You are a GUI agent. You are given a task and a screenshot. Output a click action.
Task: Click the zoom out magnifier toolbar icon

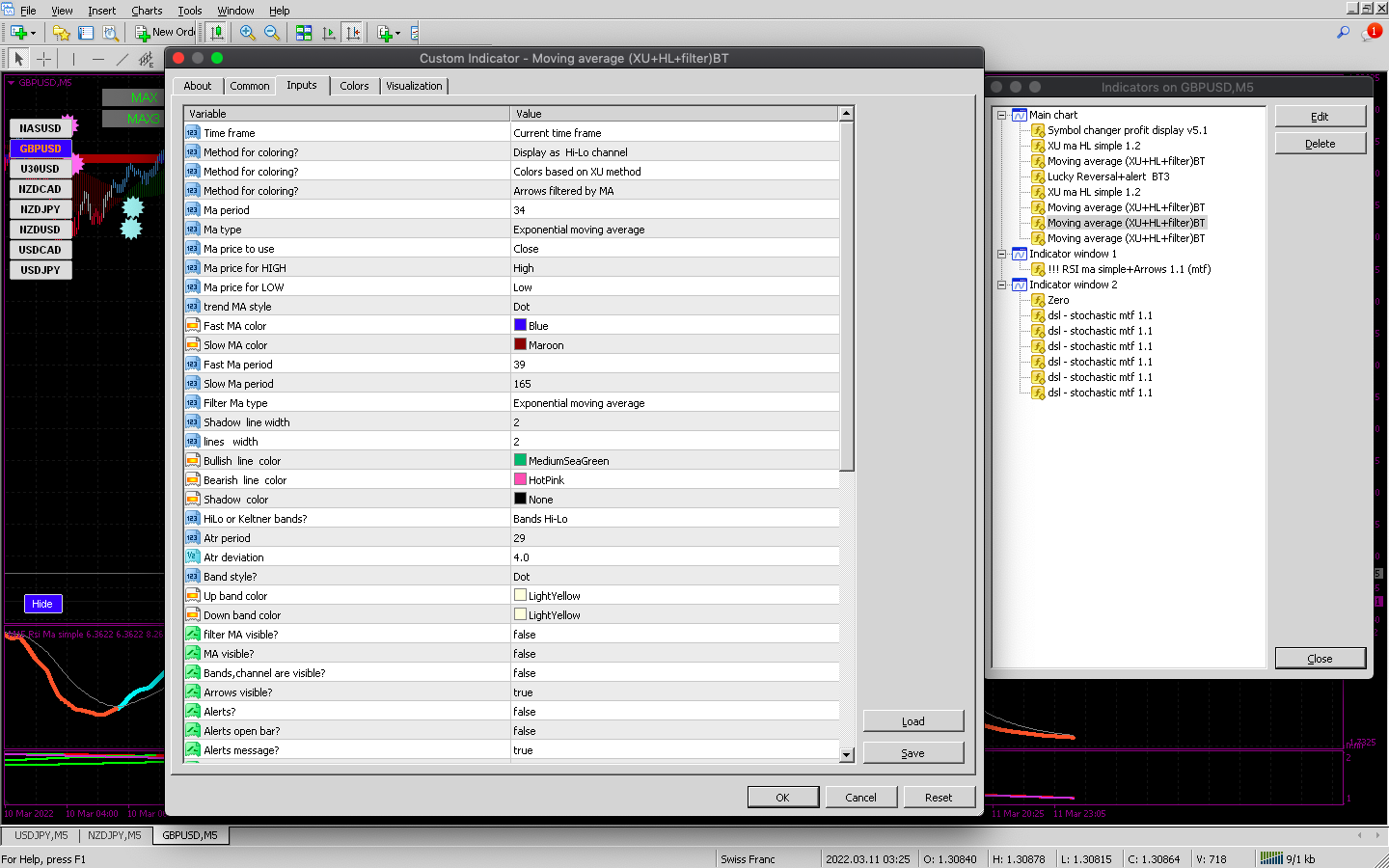pyautogui.click(x=272, y=33)
